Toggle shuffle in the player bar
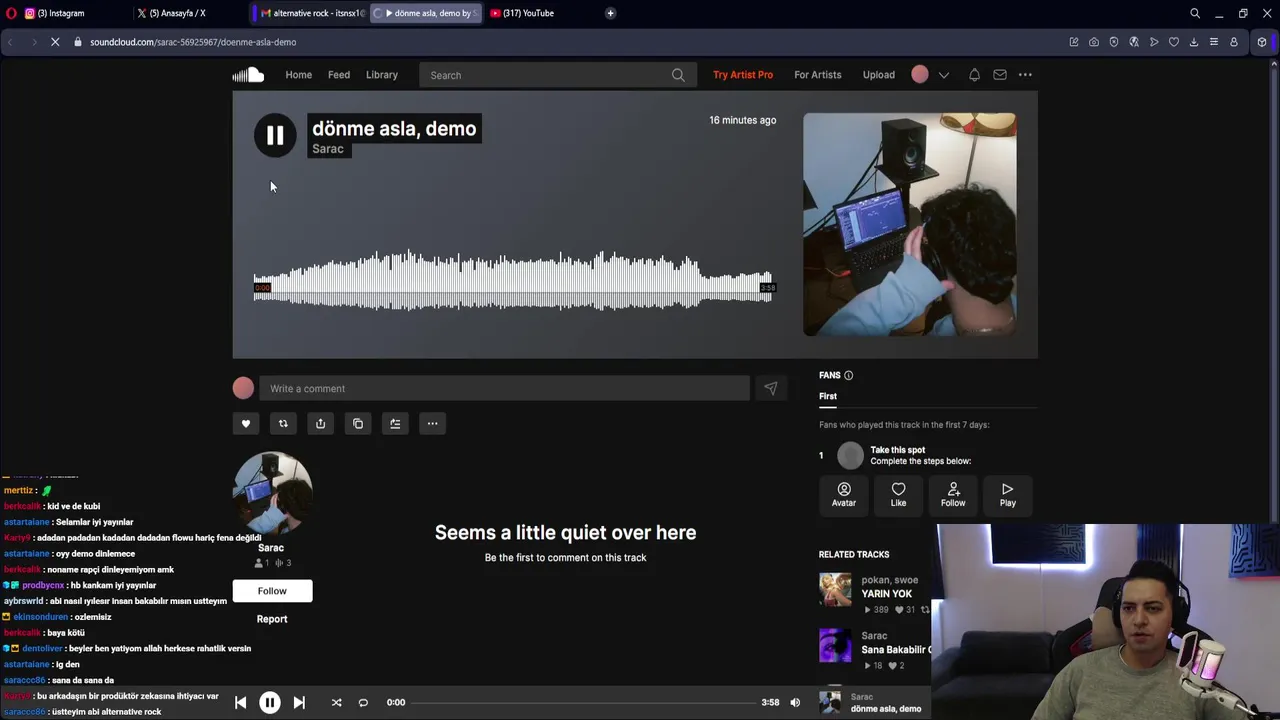 point(336,703)
